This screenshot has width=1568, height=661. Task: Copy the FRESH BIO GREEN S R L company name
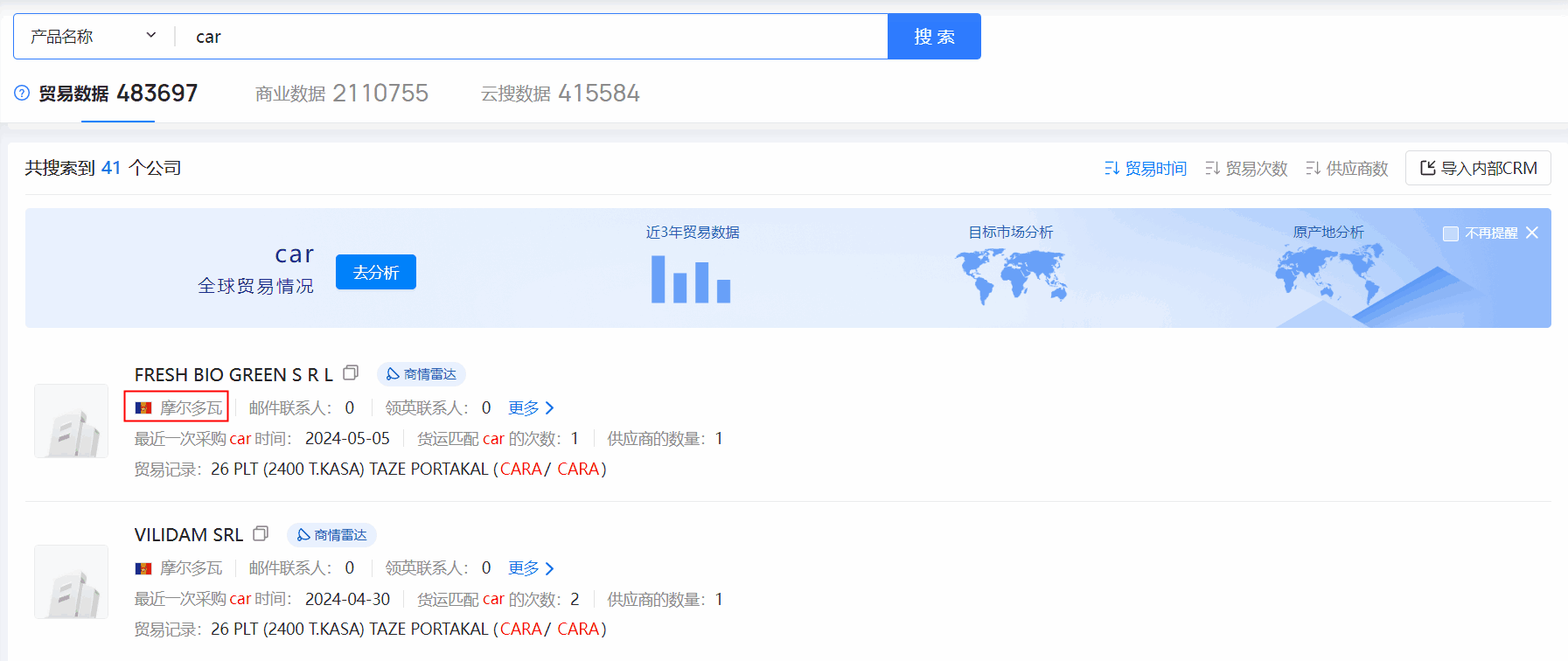coord(351,373)
